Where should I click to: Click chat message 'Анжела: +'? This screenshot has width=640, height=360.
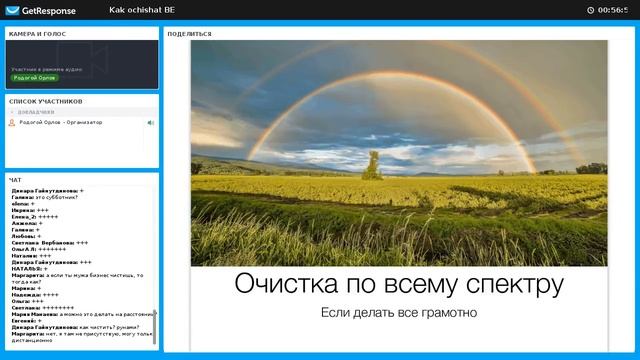coord(27,223)
